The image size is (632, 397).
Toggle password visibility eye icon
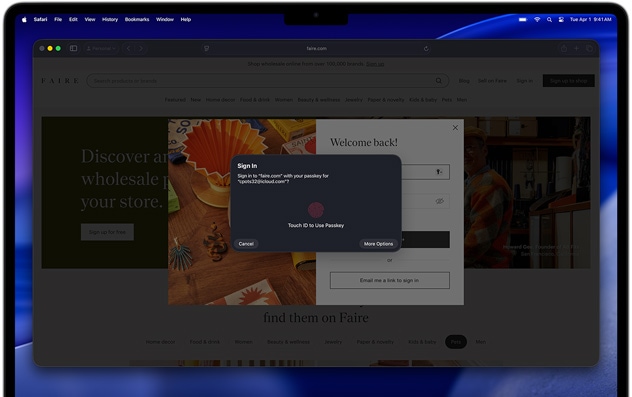(439, 201)
